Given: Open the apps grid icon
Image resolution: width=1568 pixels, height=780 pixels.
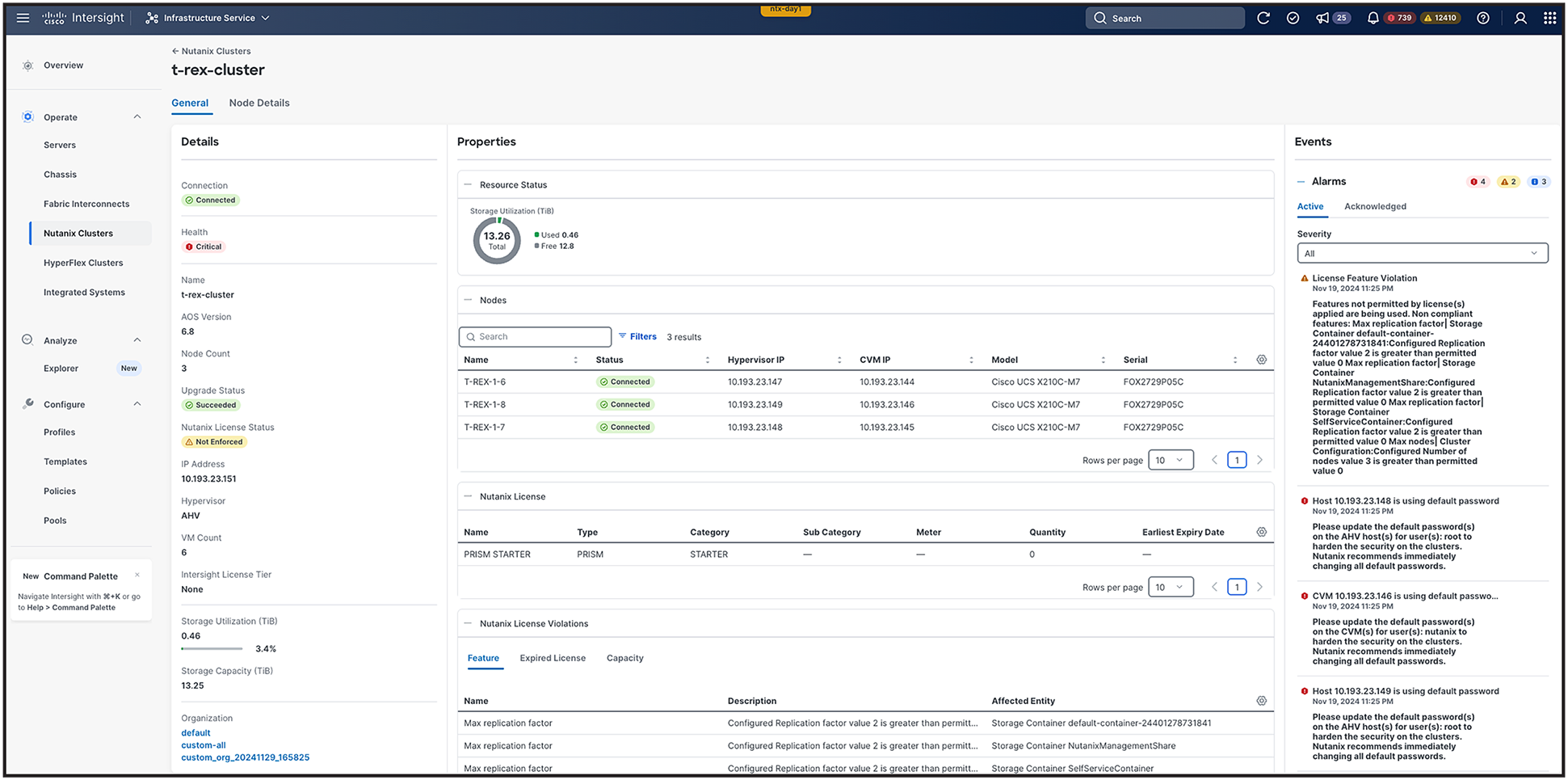Looking at the screenshot, I should [x=1549, y=18].
